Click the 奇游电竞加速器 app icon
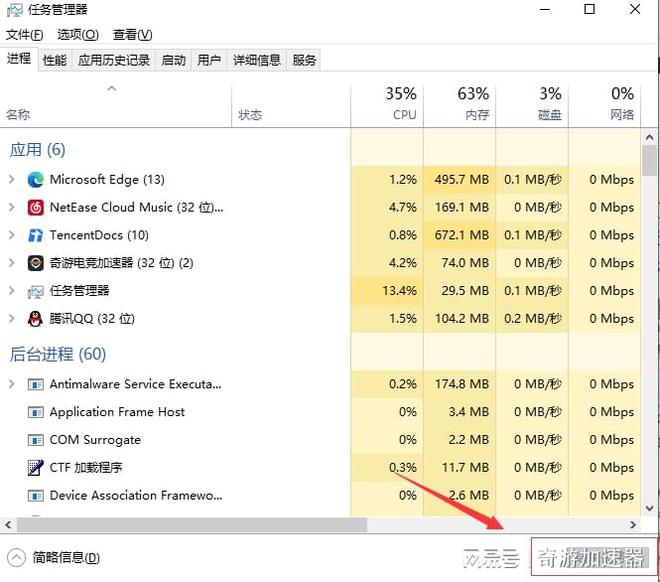660x582 pixels. (35, 263)
